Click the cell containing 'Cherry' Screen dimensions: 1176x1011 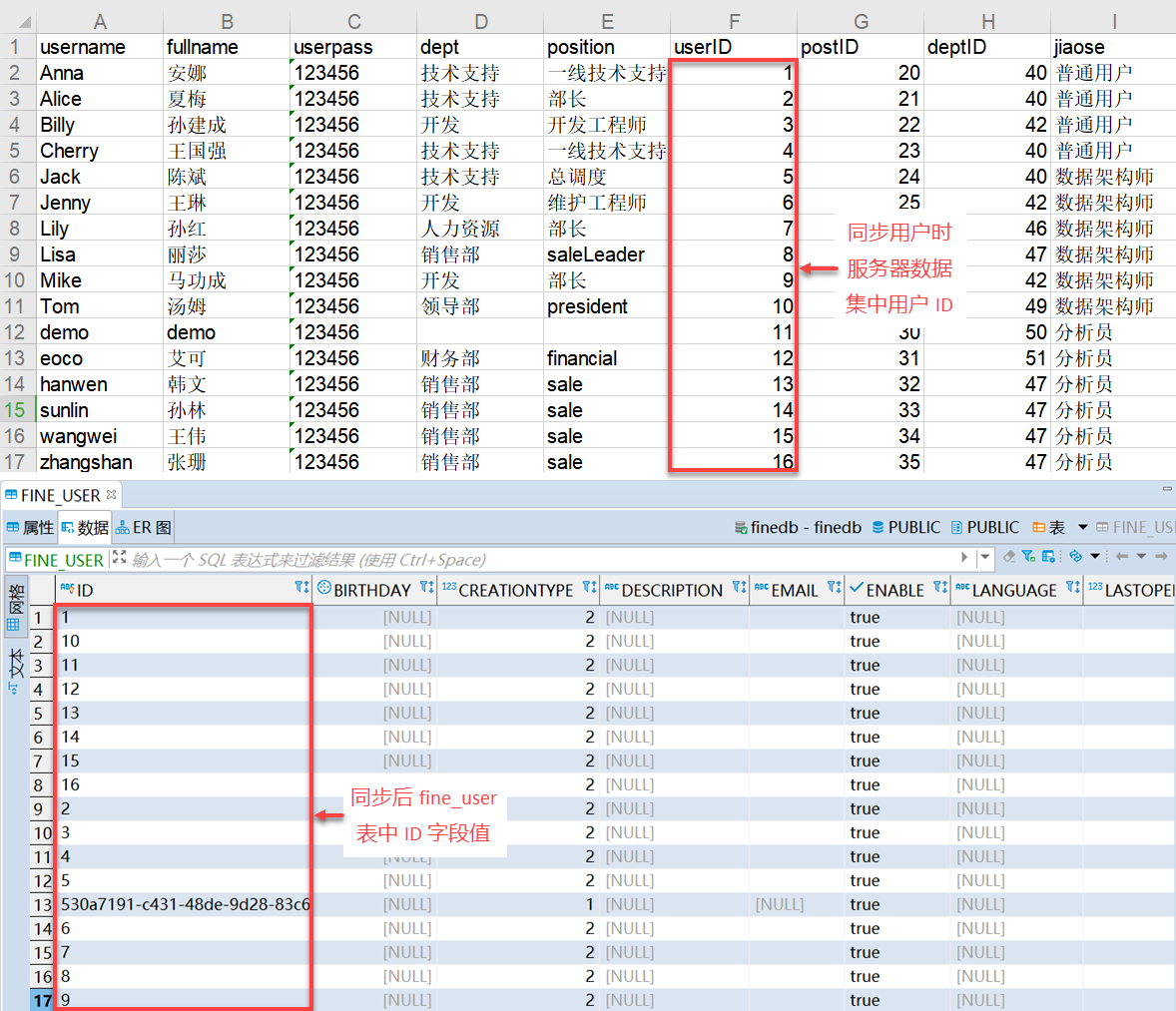[x=100, y=151]
